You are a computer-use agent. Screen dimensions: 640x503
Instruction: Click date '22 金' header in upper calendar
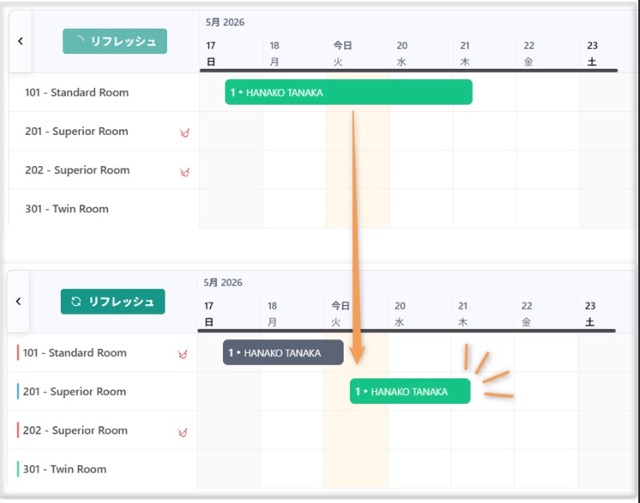pos(529,53)
